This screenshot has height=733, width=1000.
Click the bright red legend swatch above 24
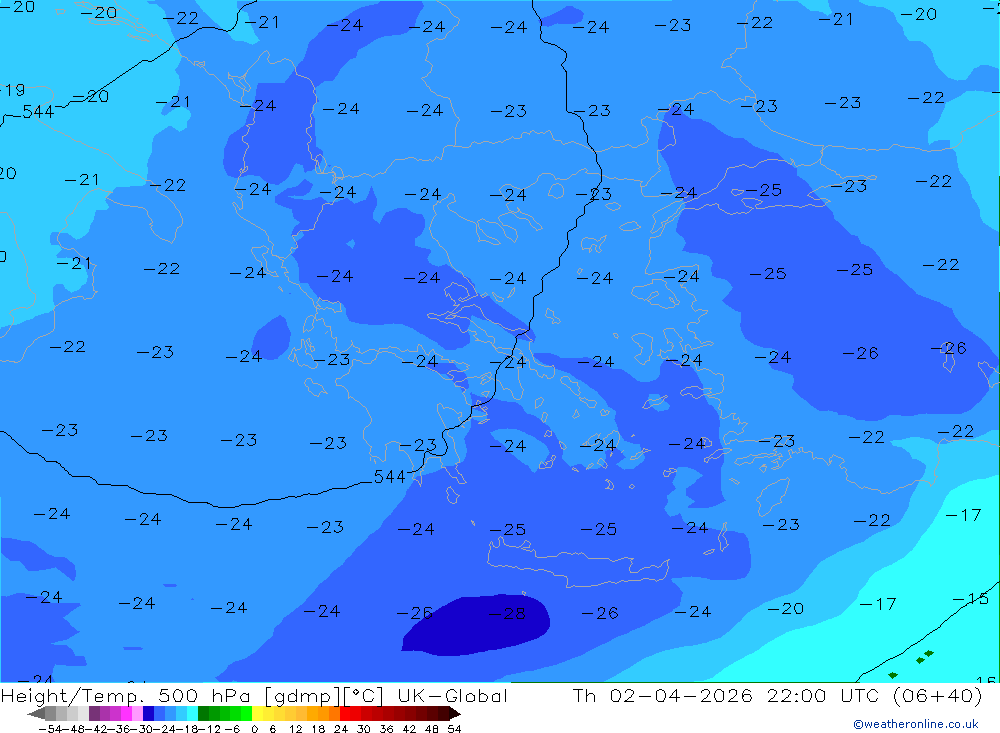tap(345, 713)
